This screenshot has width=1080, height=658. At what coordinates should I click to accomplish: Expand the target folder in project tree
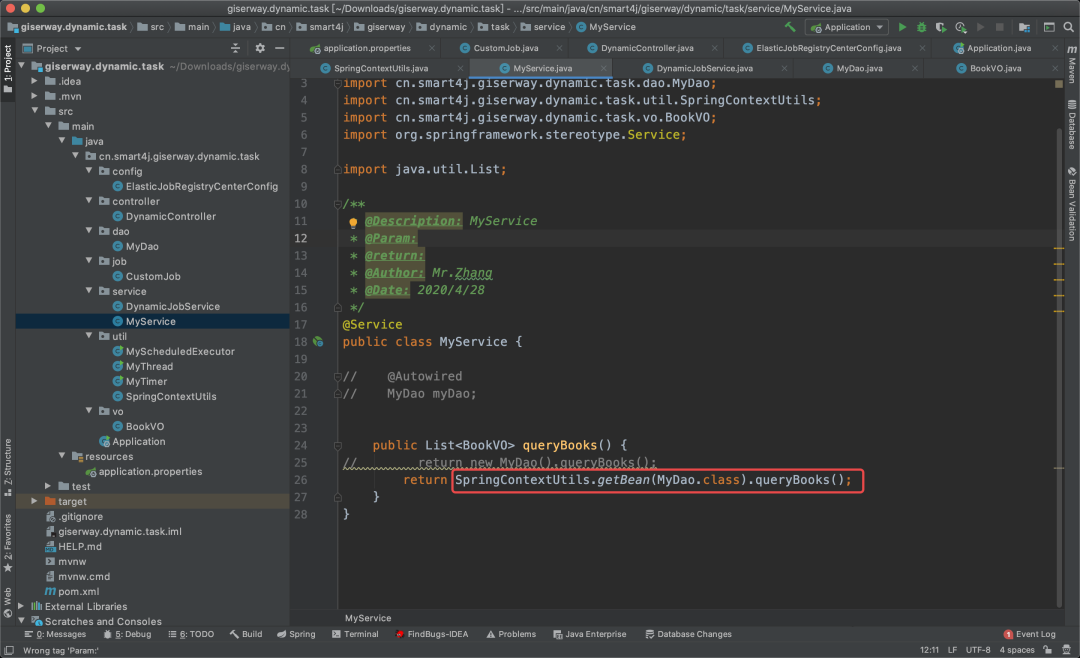click(36, 501)
